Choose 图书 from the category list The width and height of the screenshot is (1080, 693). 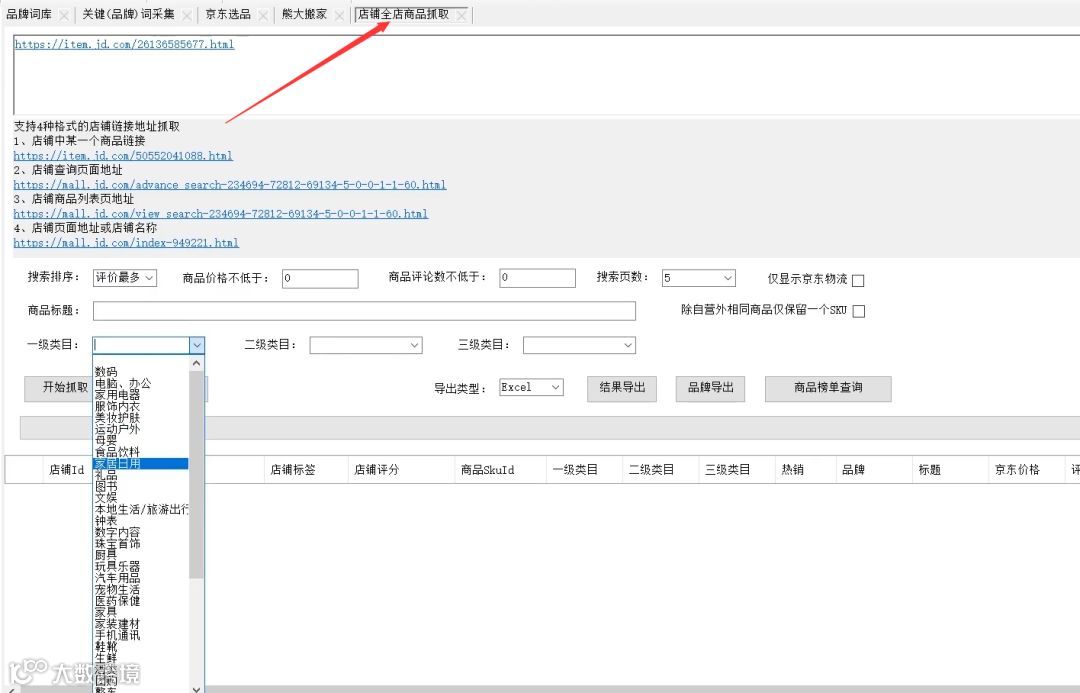pyautogui.click(x=106, y=486)
